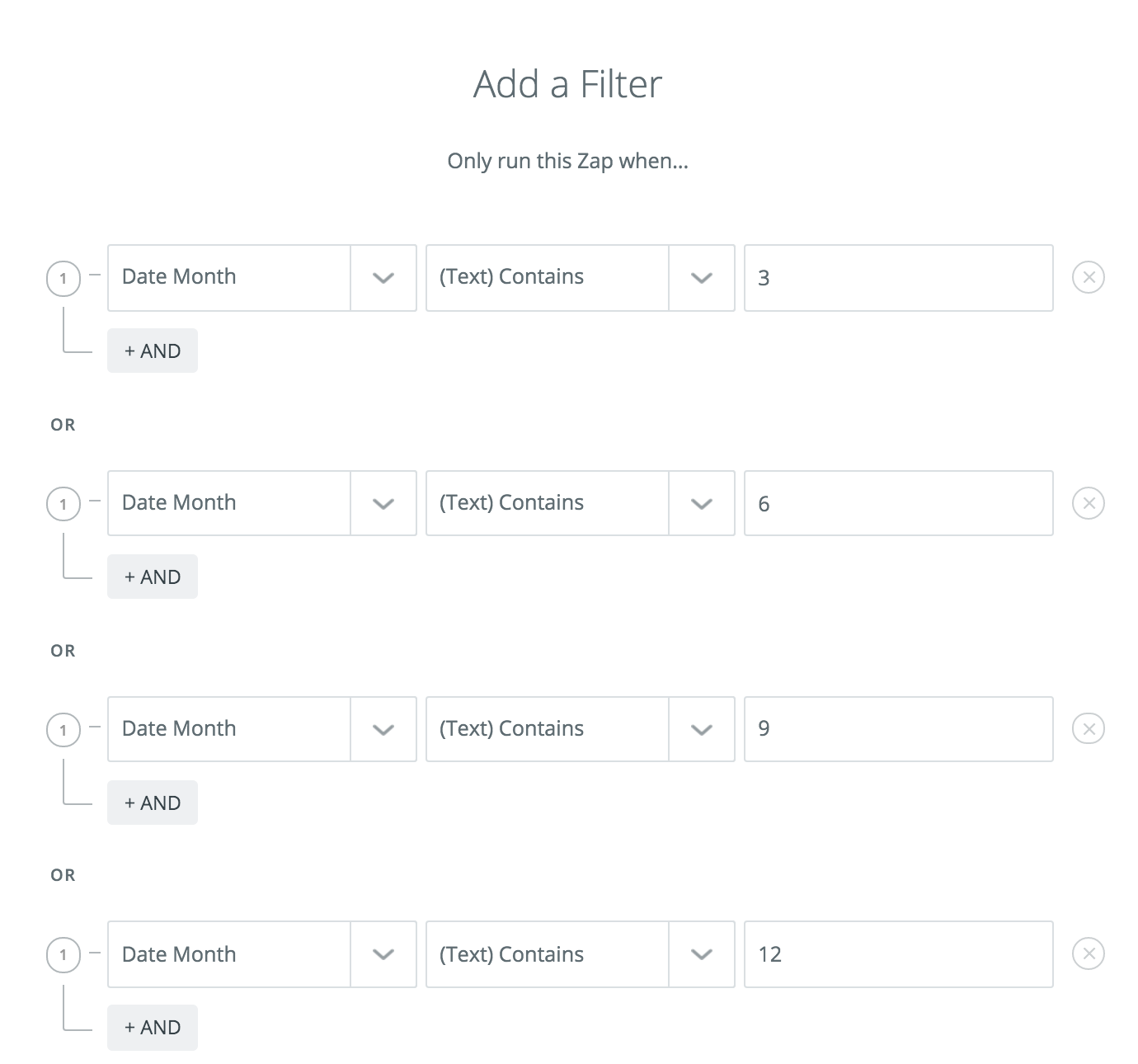
Task: Remove the filter row with value 9
Action: pos(1088,729)
